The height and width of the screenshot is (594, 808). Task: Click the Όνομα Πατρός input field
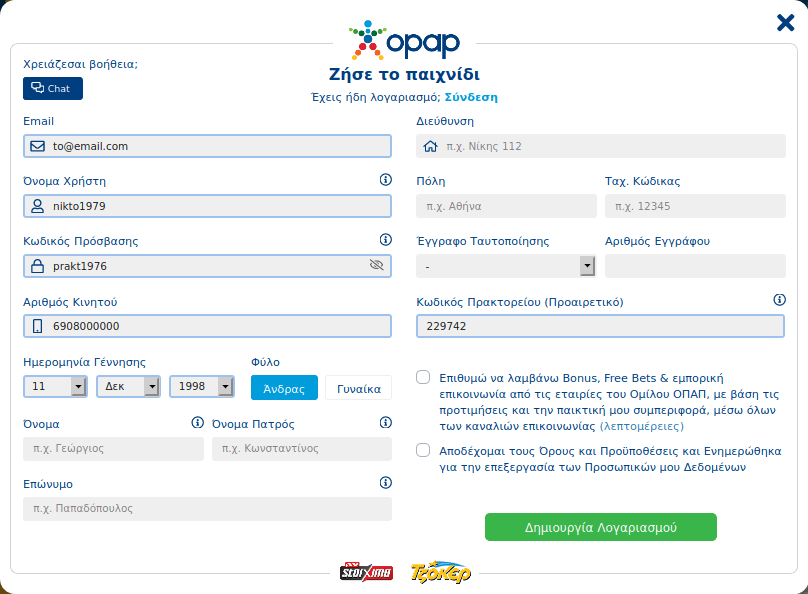(302, 449)
